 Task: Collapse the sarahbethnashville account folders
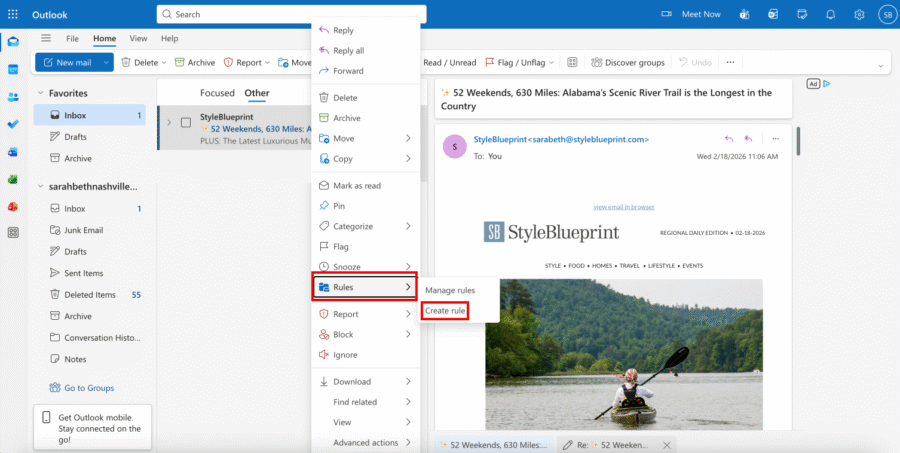(x=40, y=187)
